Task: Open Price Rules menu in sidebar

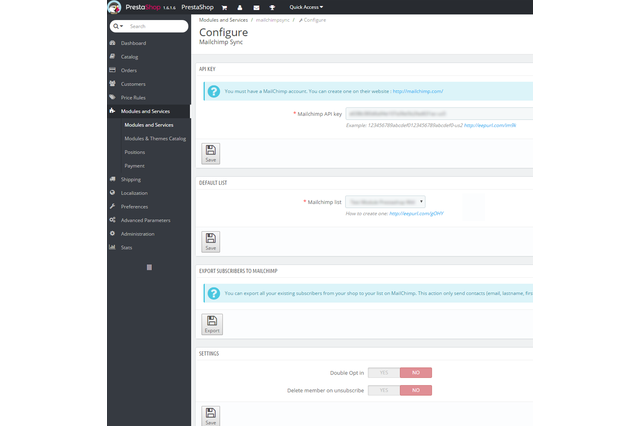Action: pyautogui.click(x=133, y=98)
